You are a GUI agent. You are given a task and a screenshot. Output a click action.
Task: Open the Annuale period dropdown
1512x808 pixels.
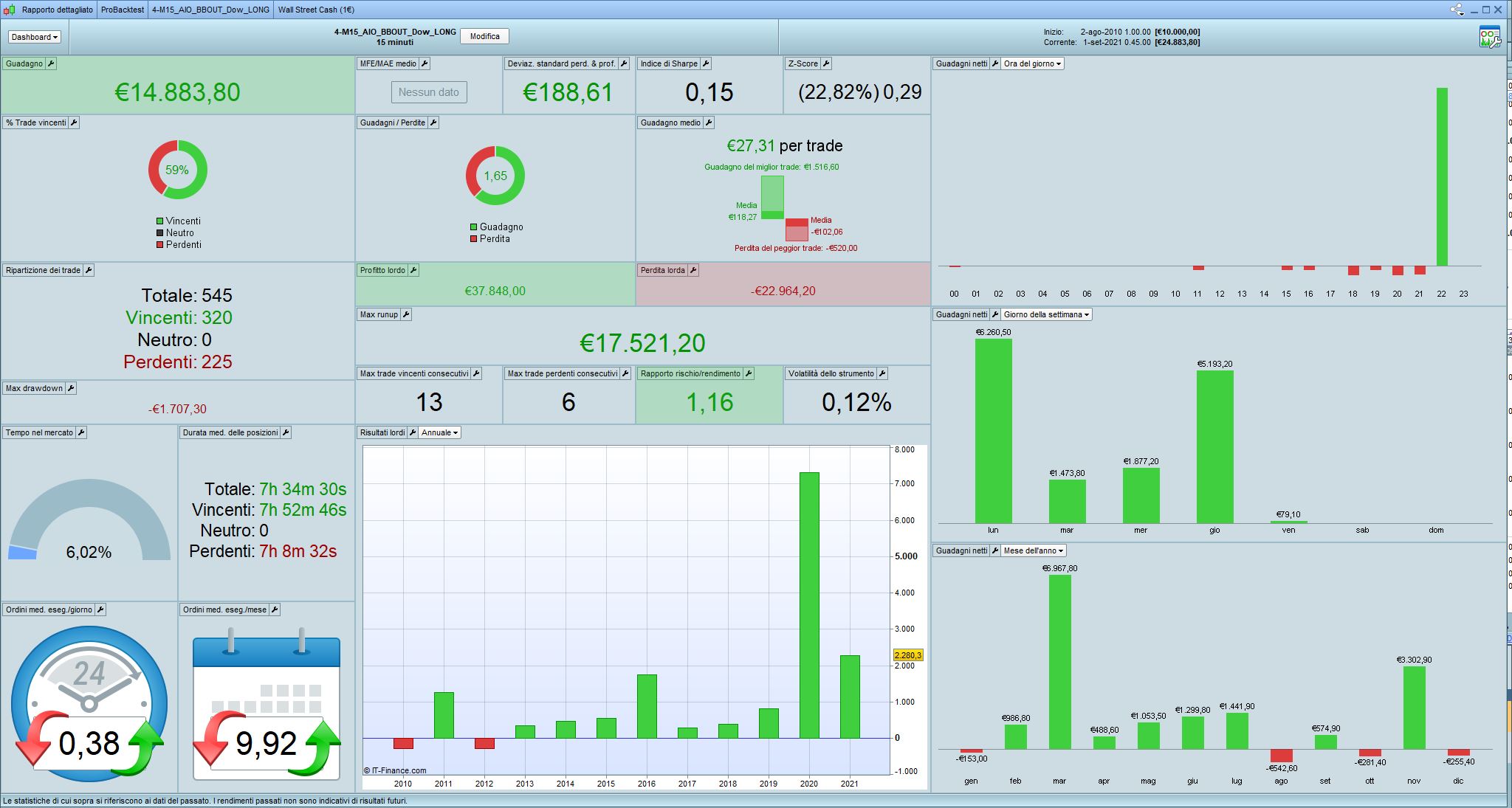(440, 432)
